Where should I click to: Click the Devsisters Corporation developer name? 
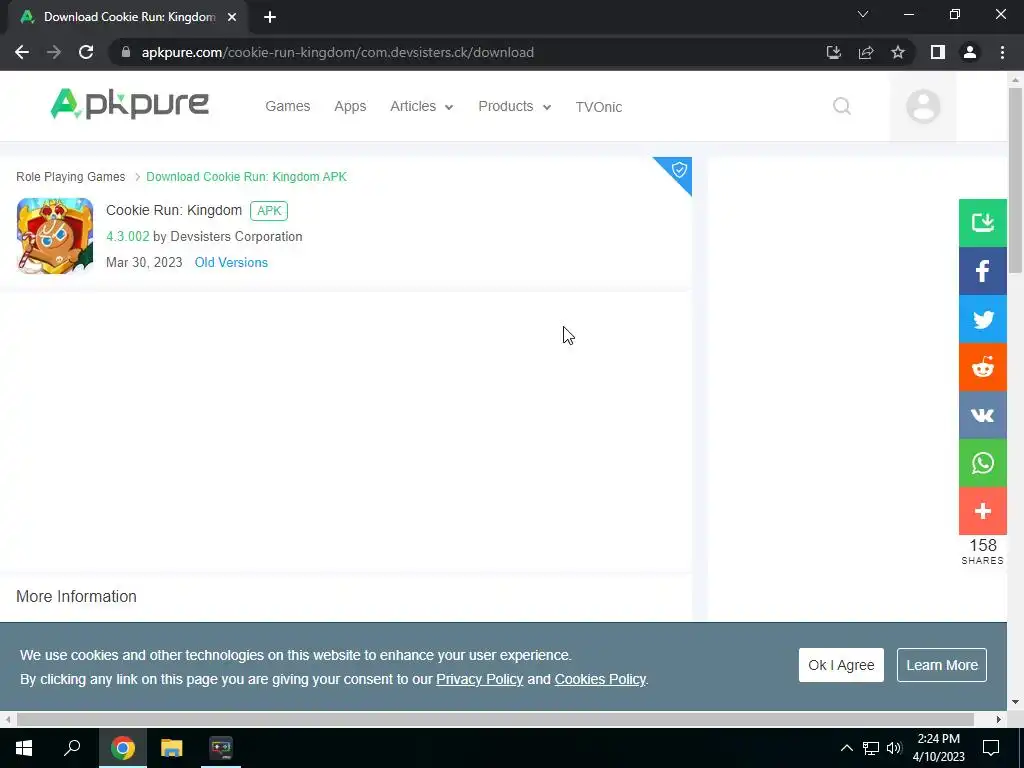click(x=236, y=236)
